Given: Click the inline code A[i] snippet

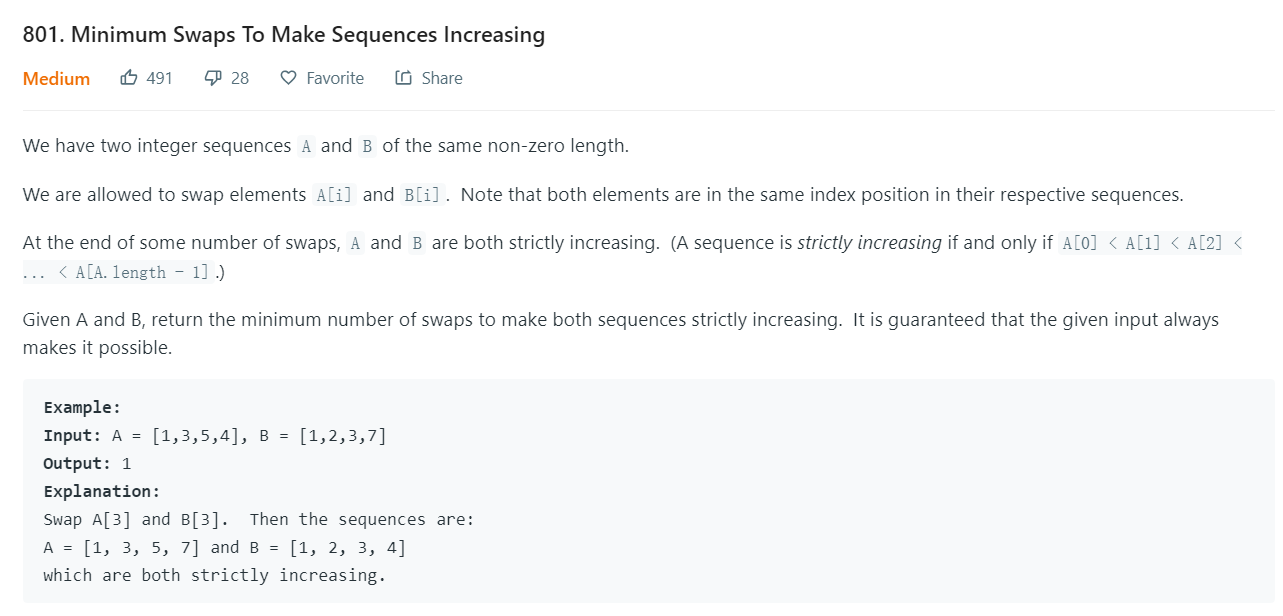Looking at the screenshot, I should [334, 195].
